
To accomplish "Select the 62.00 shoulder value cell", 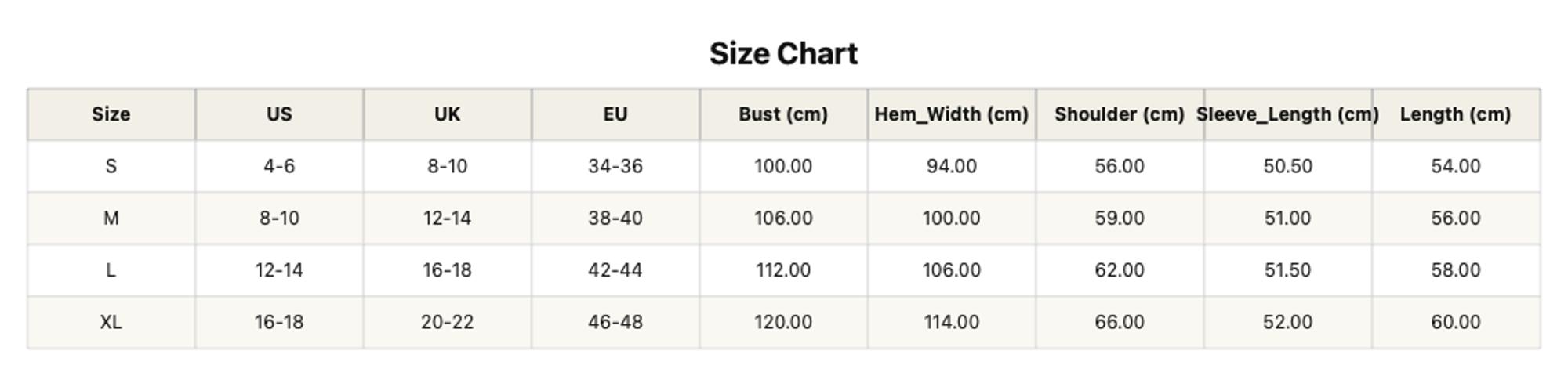I will click(1120, 270).
